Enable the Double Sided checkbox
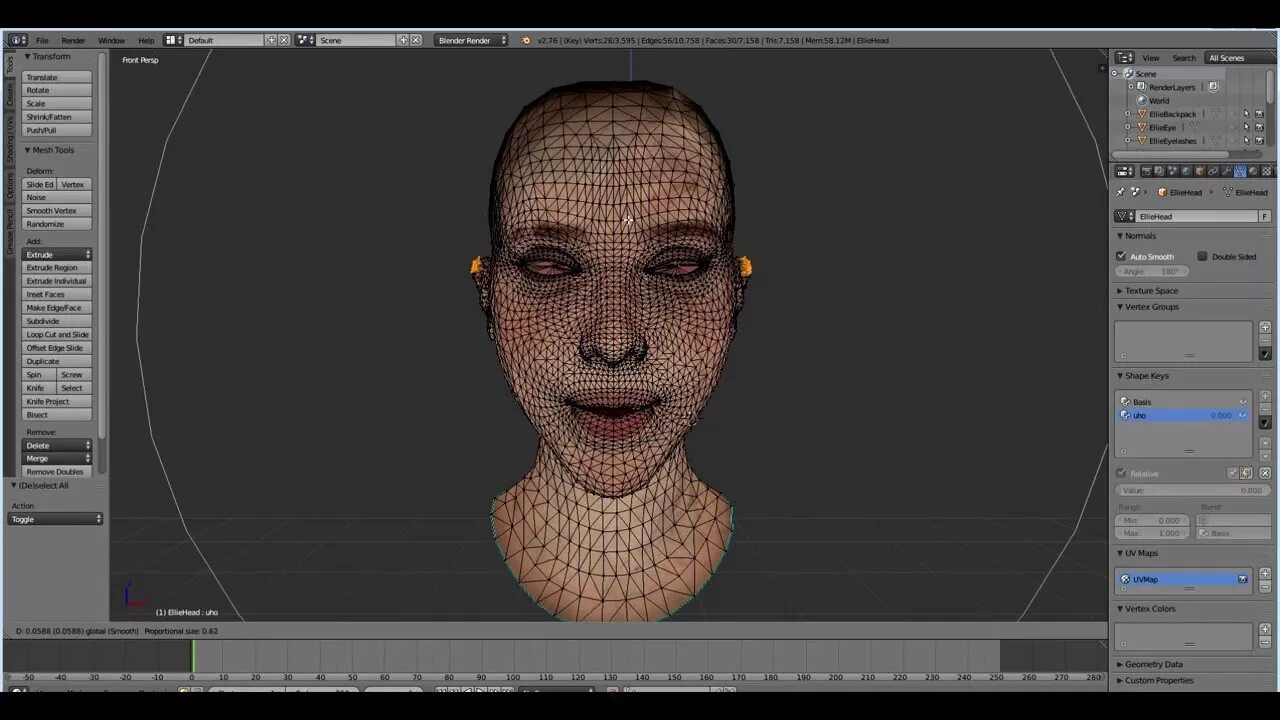Screen dimensions: 1280x720 coord(1202,256)
